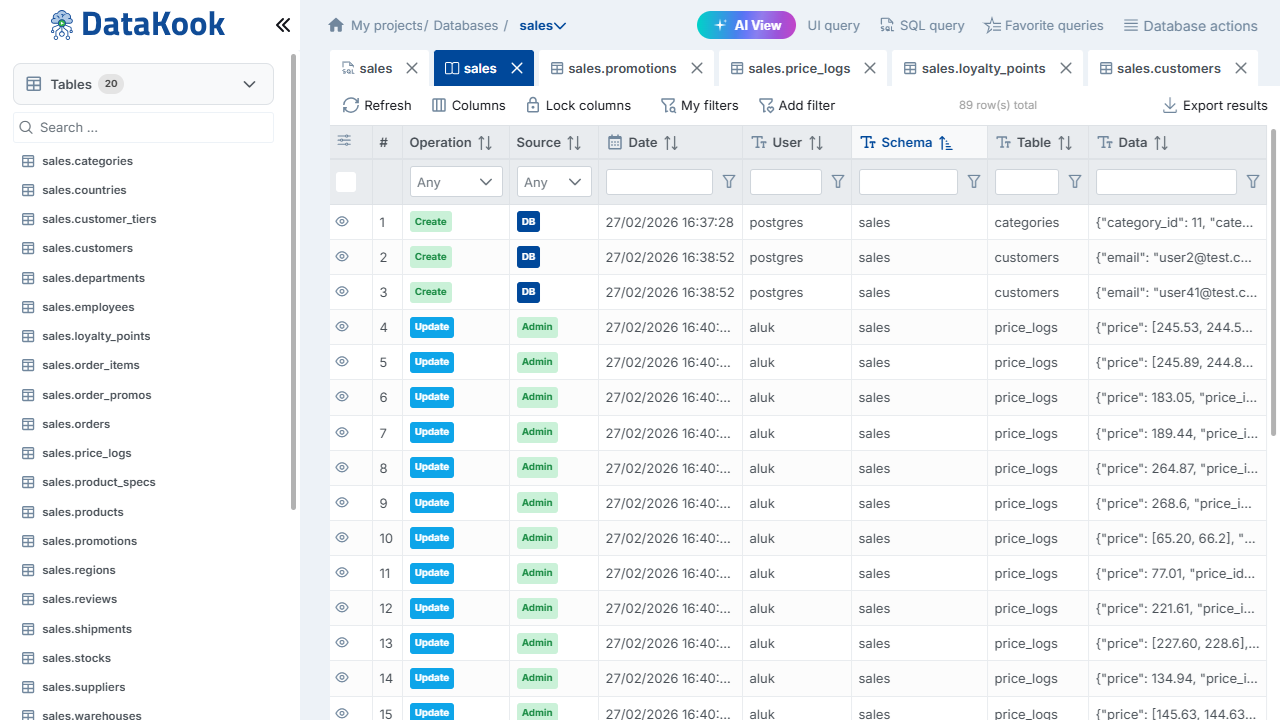Sort by the Operation column arrows
The width and height of the screenshot is (1280, 720).
coord(485,143)
